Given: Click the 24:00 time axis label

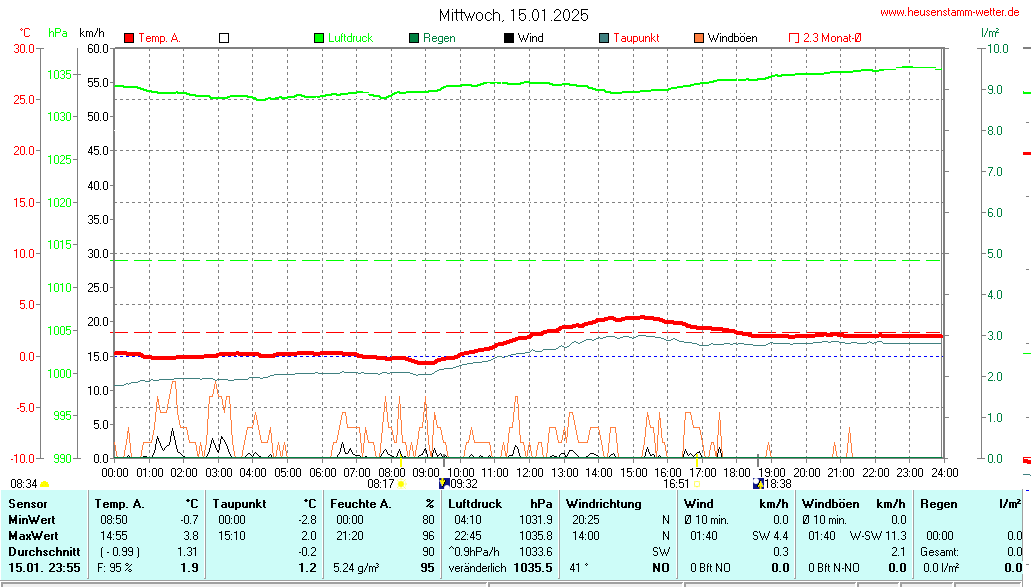Looking at the screenshot, I should tap(944, 472).
